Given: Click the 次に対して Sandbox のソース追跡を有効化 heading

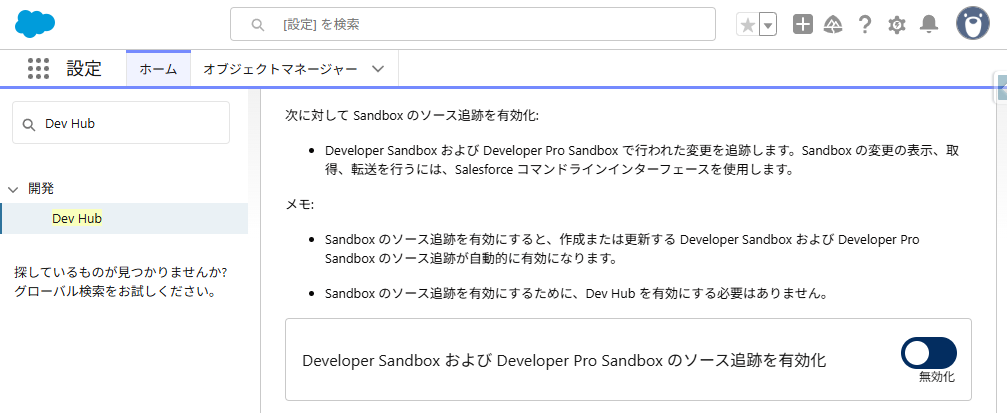Looking at the screenshot, I should (412, 116).
